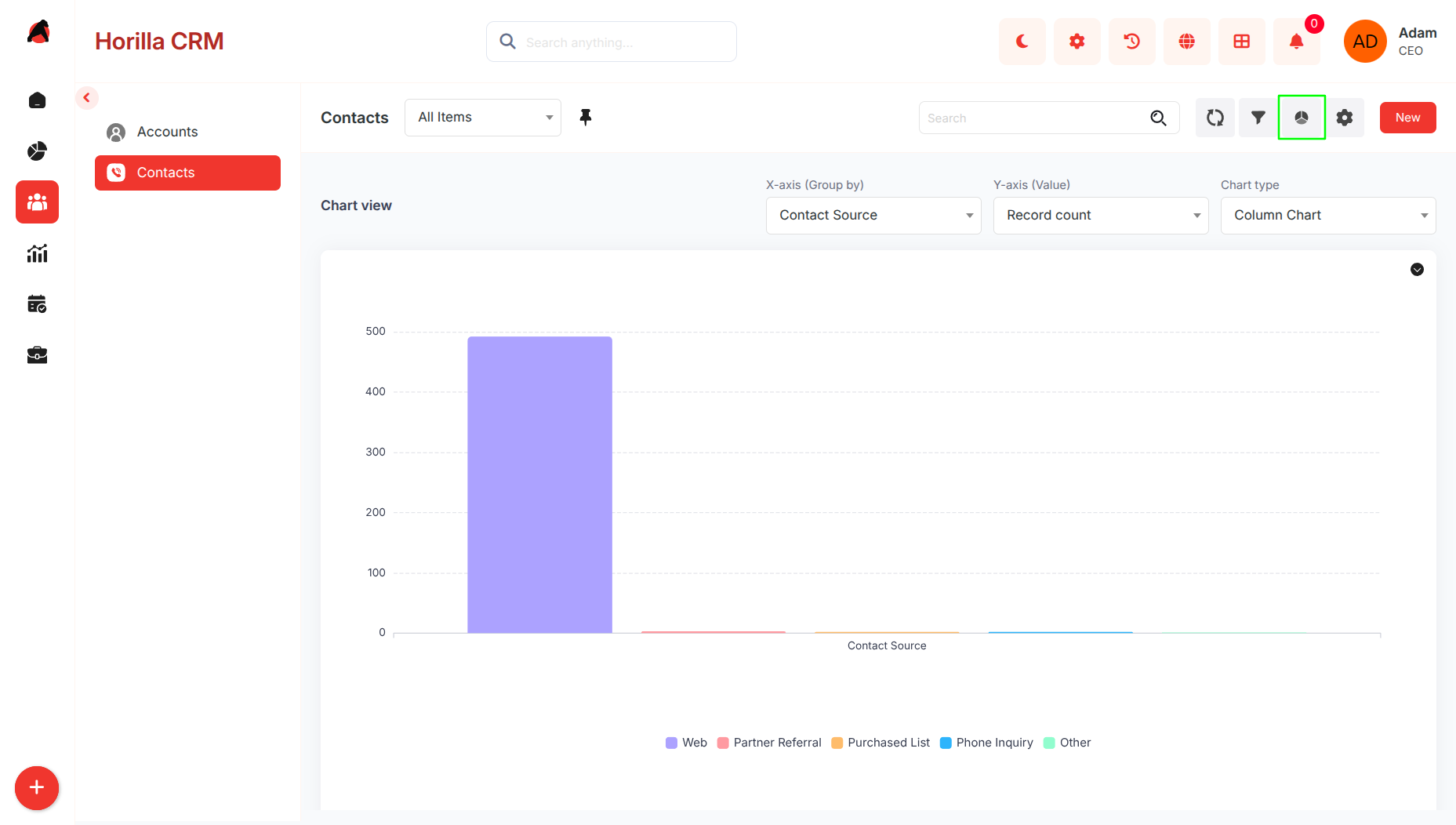The image size is (1456, 825).
Task: Toggle chart view pie icon
Action: pyautogui.click(x=1302, y=118)
